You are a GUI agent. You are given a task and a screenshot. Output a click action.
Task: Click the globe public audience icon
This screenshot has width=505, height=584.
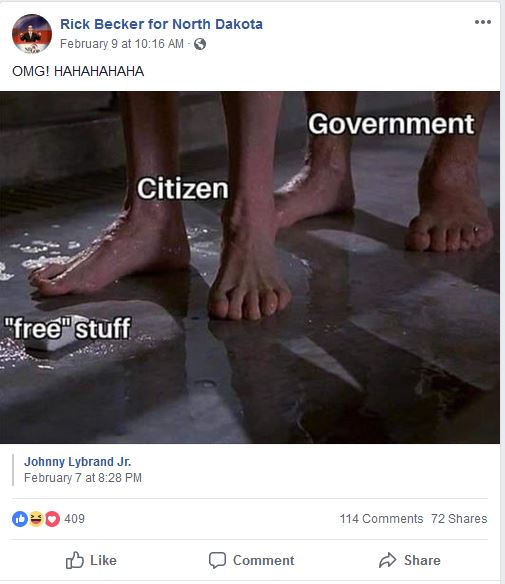coord(200,44)
